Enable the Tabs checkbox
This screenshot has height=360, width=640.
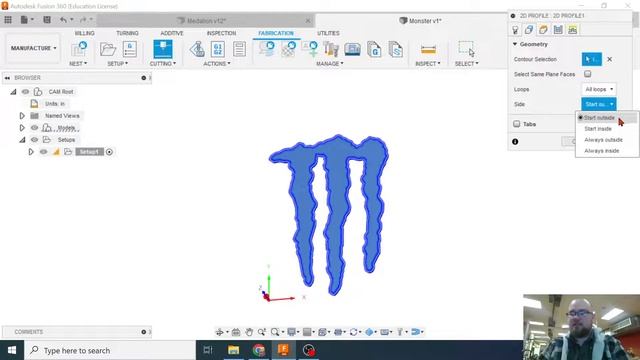click(x=517, y=124)
